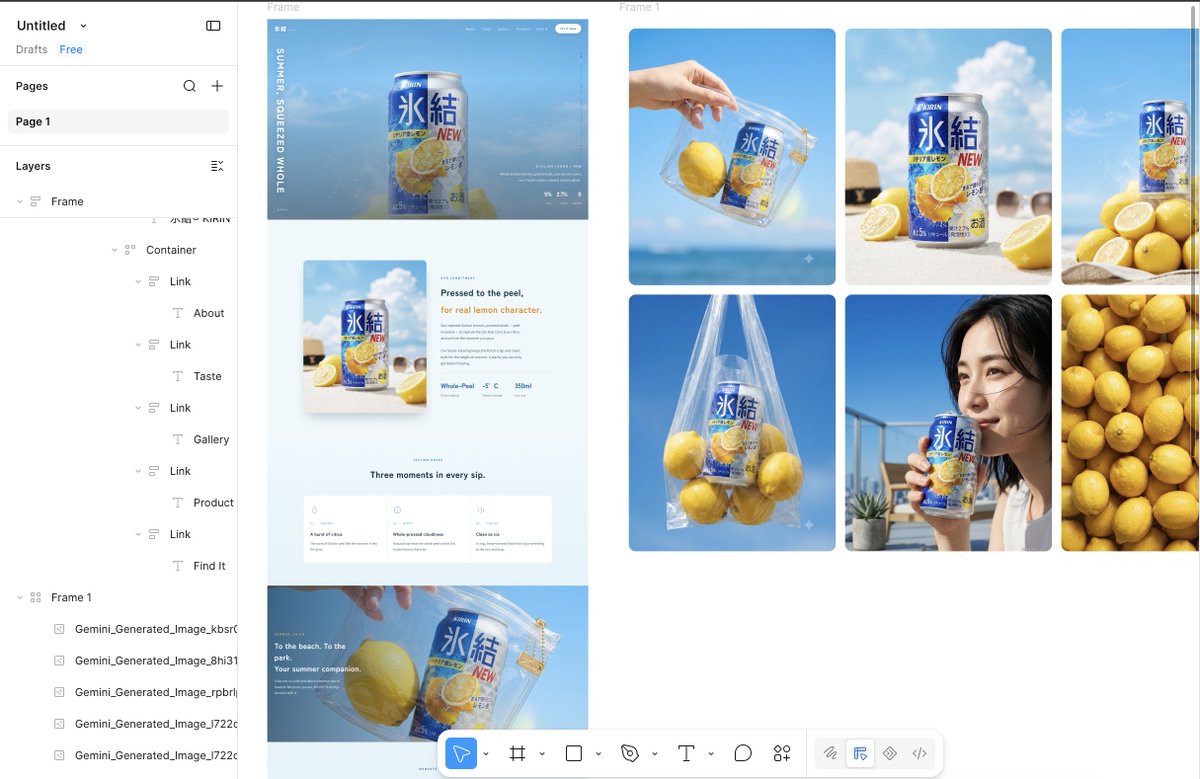Open the page search icon

coord(189,86)
